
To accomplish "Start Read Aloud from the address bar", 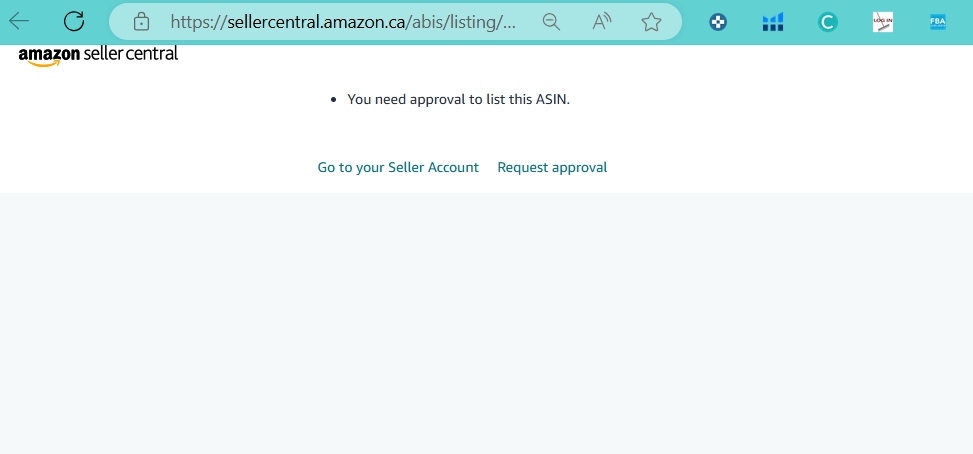I will tap(601, 22).
